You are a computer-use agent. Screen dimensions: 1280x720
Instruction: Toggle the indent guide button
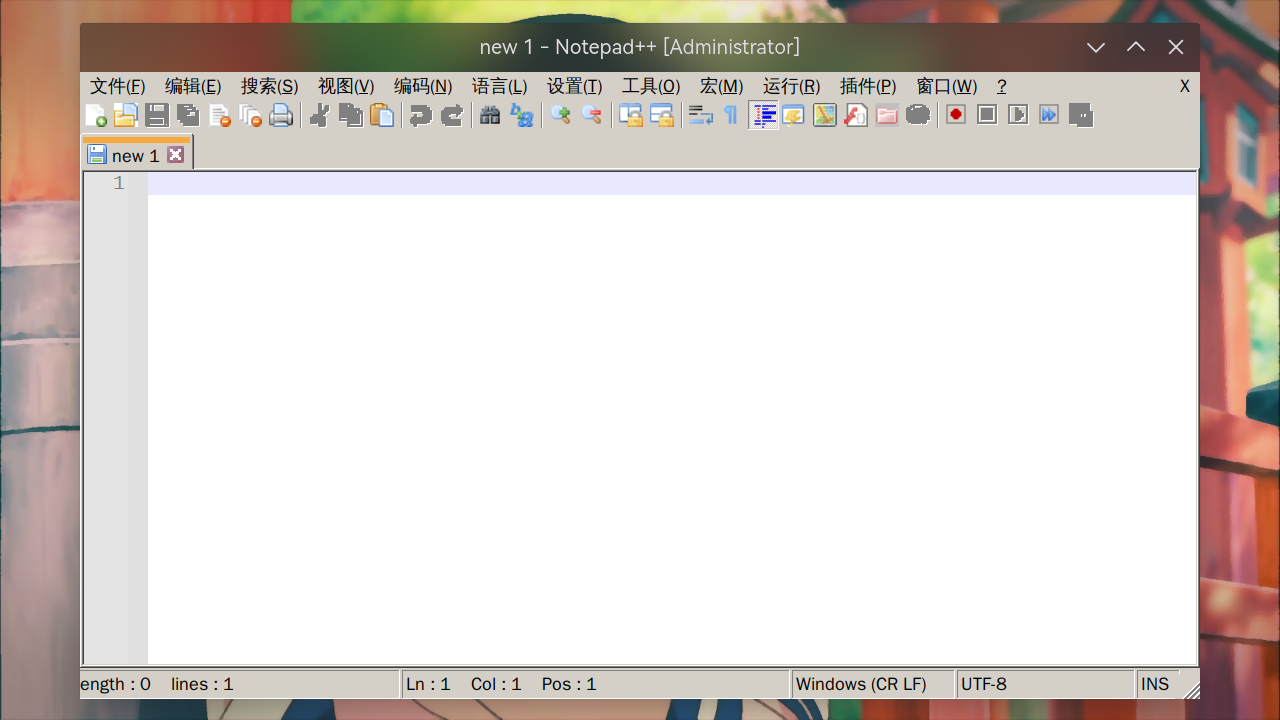[x=764, y=116]
